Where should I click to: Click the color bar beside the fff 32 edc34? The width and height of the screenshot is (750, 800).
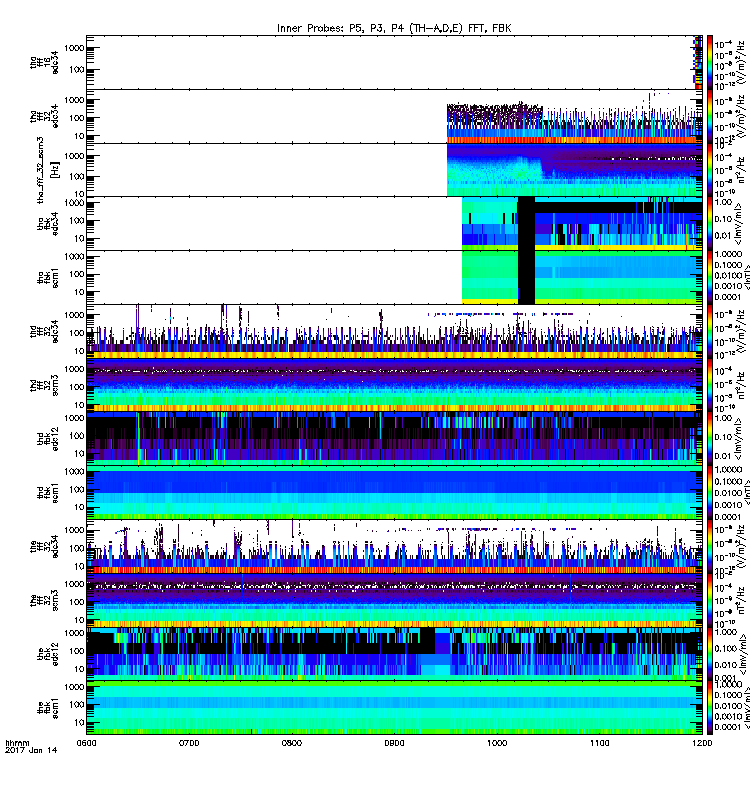[710, 547]
